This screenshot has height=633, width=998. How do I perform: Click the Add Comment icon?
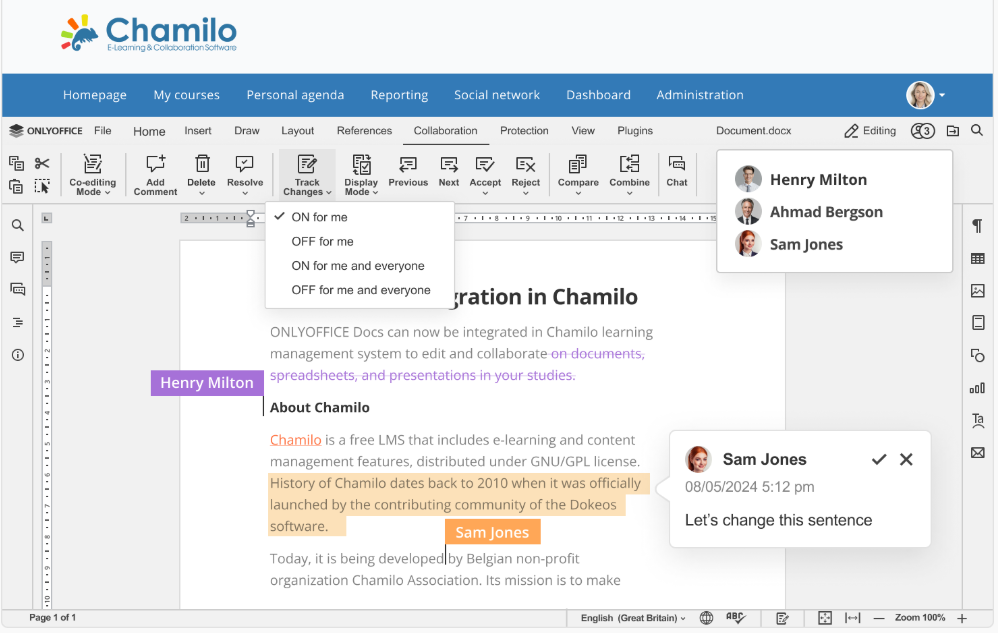[x=155, y=164]
